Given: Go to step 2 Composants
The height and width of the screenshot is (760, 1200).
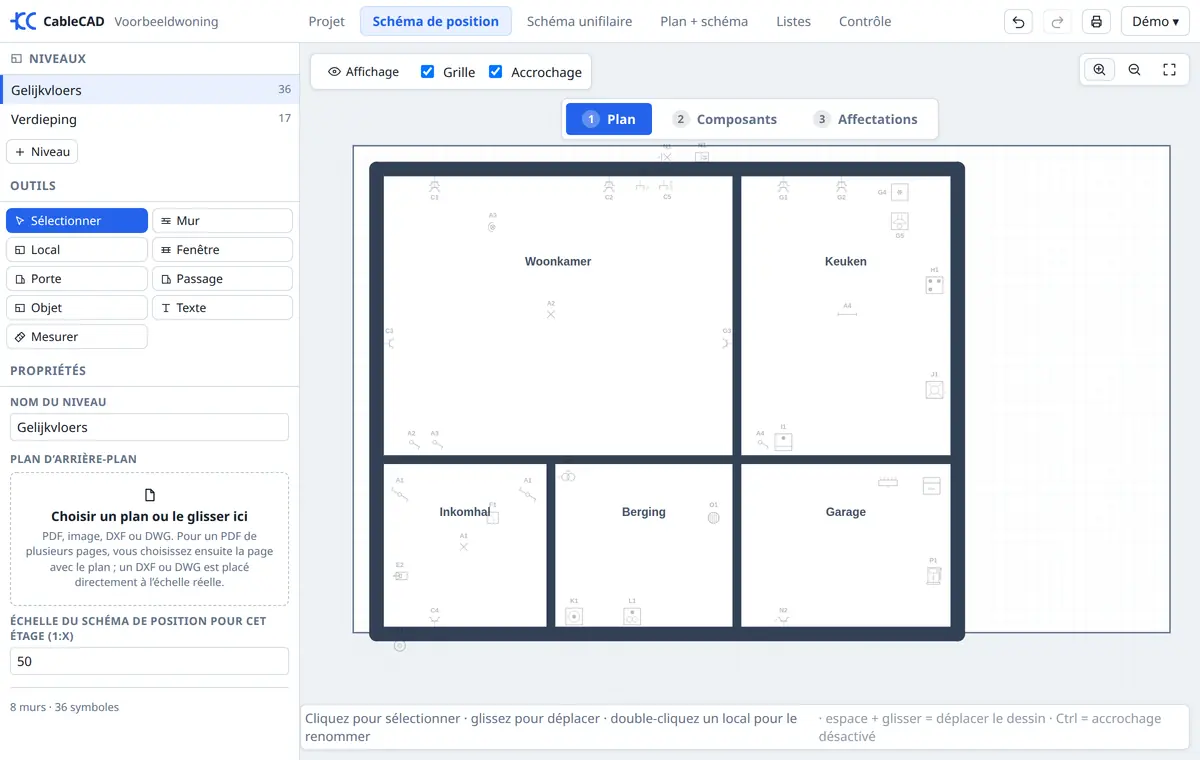Looking at the screenshot, I should click(725, 119).
